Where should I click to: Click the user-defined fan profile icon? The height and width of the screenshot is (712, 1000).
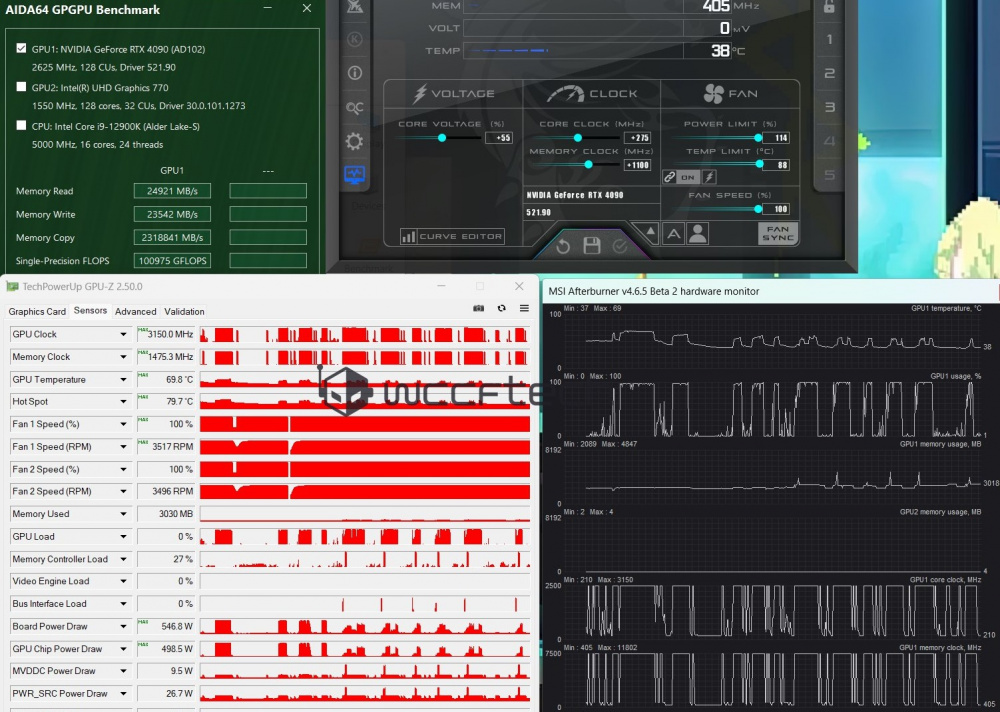[x=698, y=234]
